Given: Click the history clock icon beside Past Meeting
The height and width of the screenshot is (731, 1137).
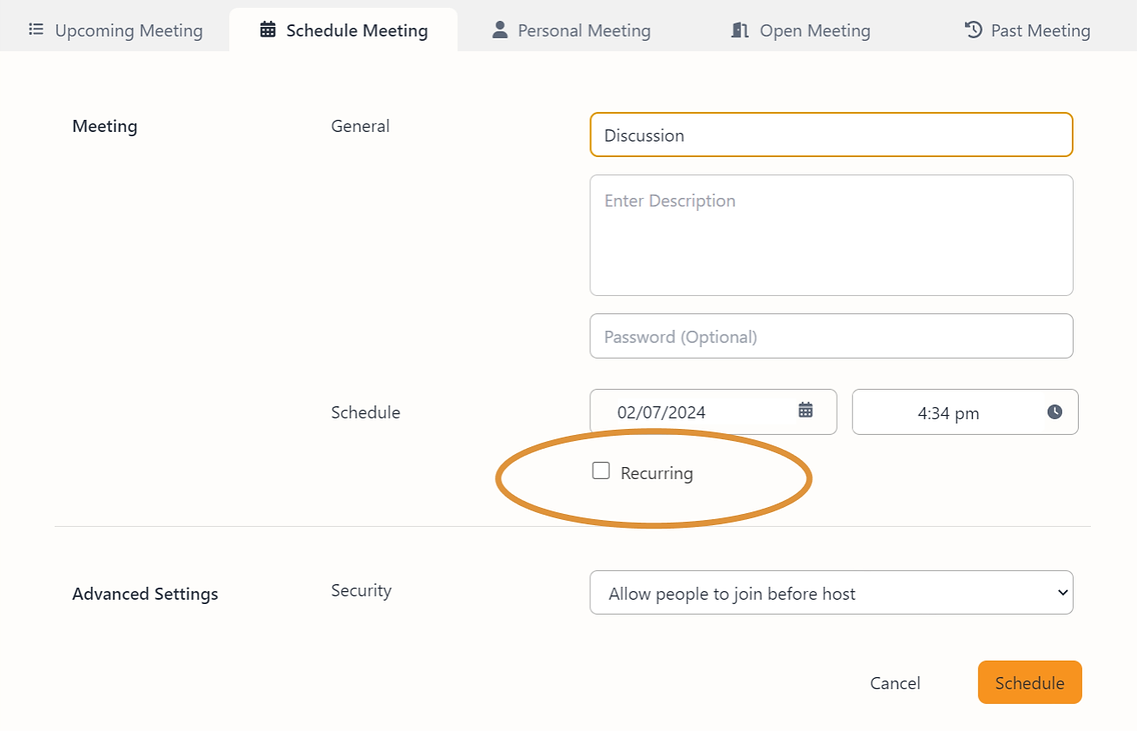Looking at the screenshot, I should (x=973, y=30).
